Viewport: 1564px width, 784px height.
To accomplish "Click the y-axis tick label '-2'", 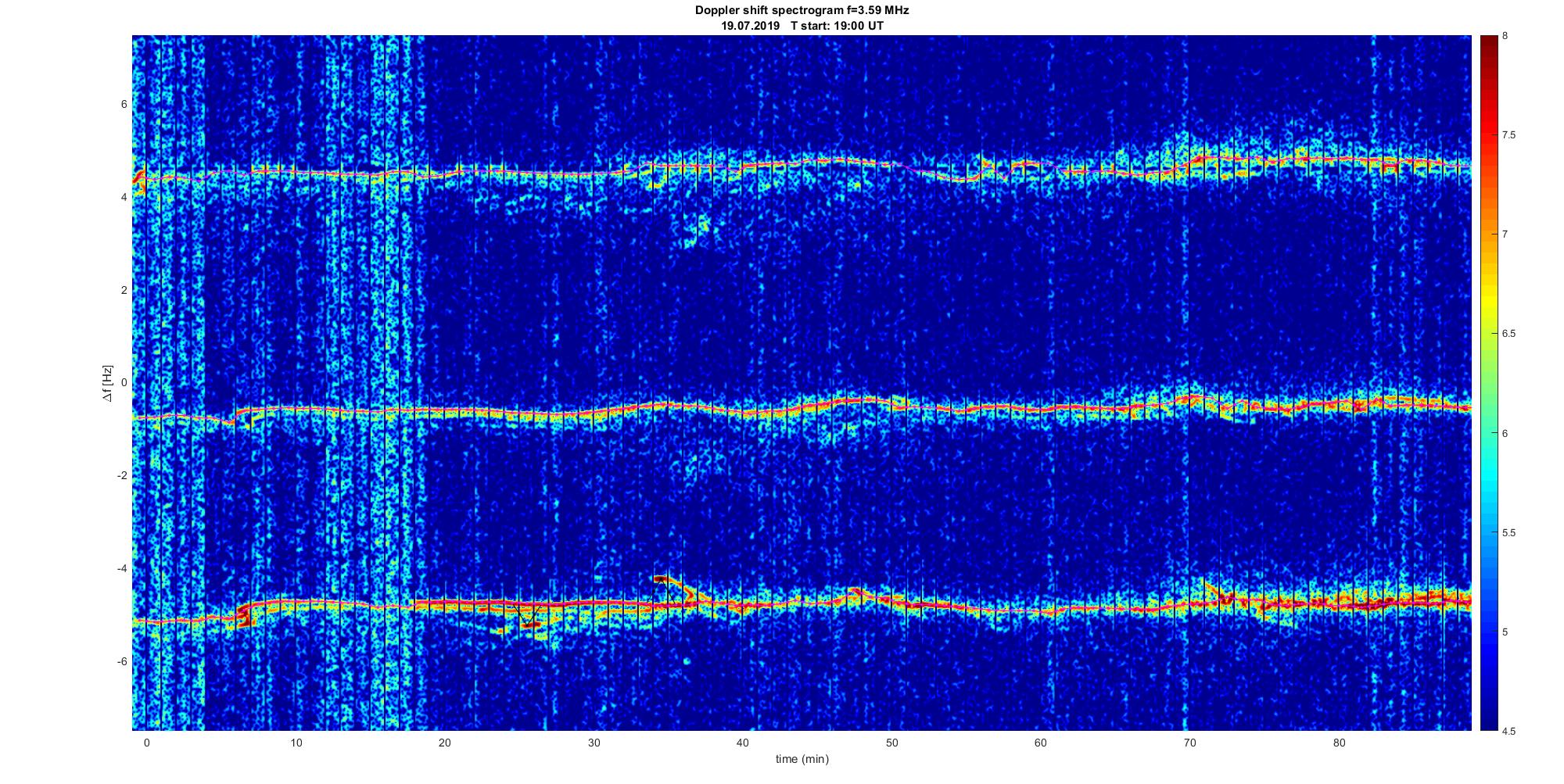I will tap(121, 476).
